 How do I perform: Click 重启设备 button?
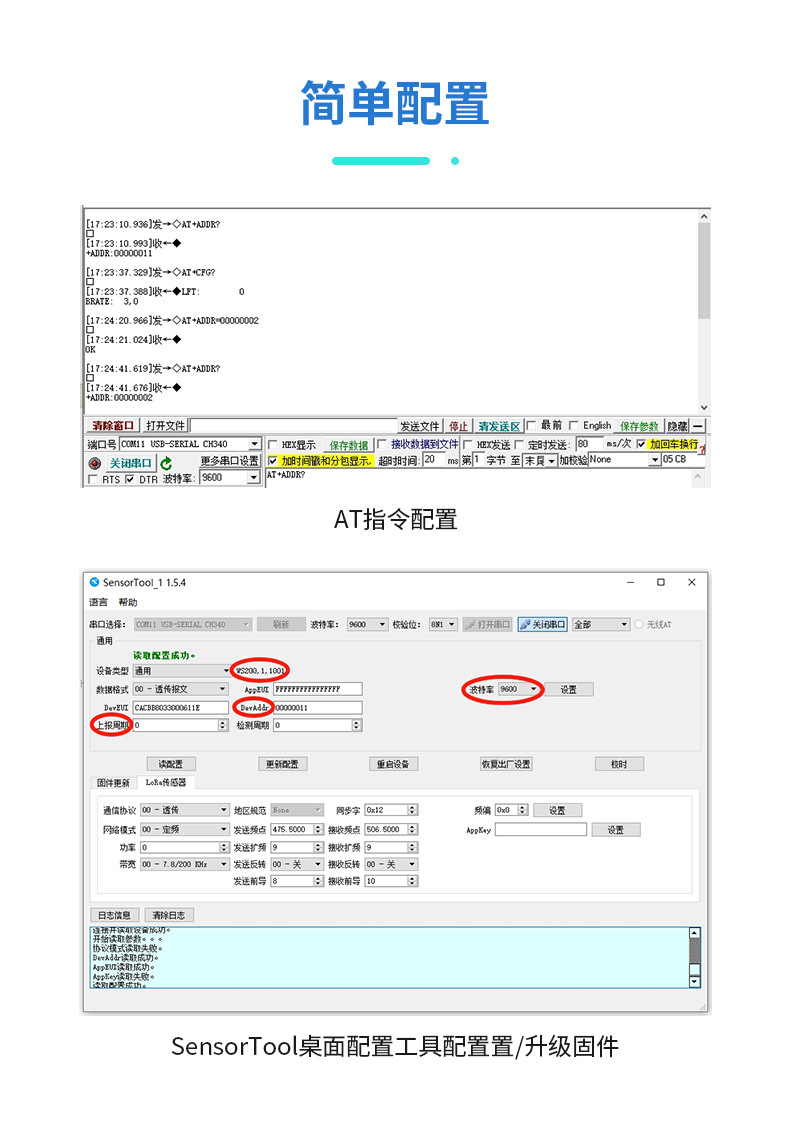(x=393, y=764)
